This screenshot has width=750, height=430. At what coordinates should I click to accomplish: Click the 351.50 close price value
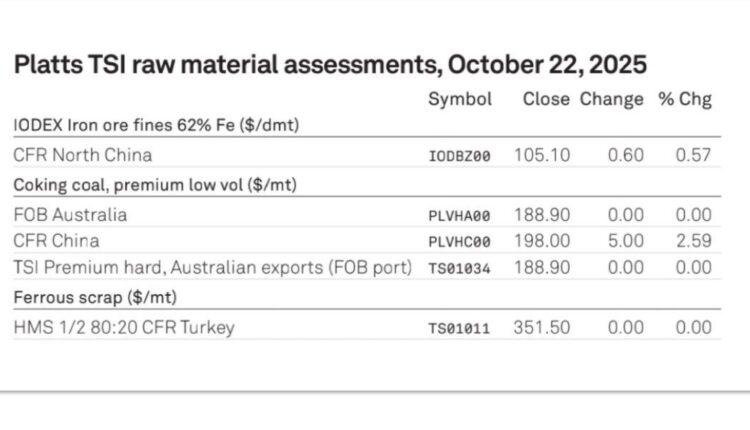pos(542,327)
